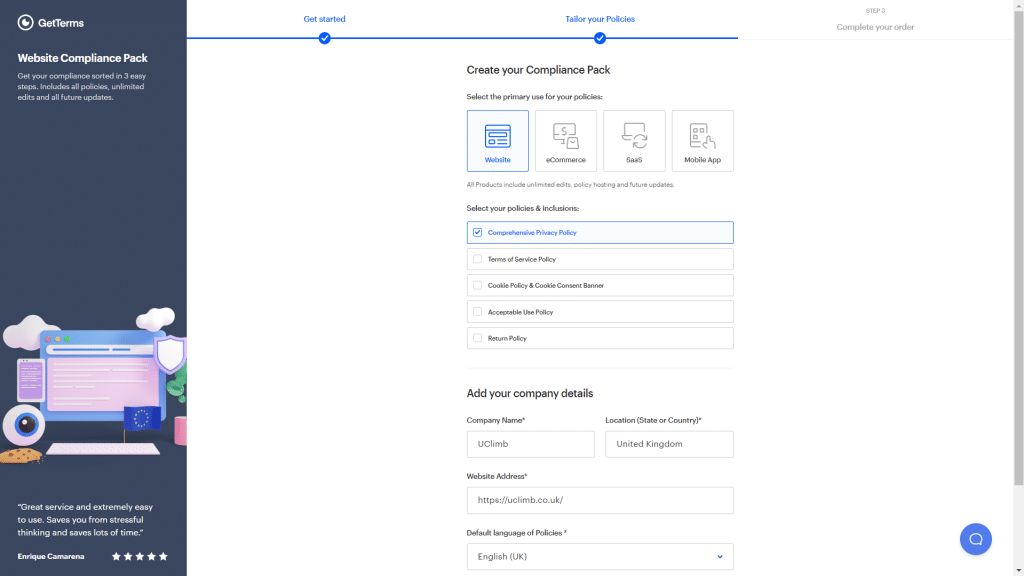Click the Get started step checkmark
The height and width of the screenshot is (576, 1024).
324,38
